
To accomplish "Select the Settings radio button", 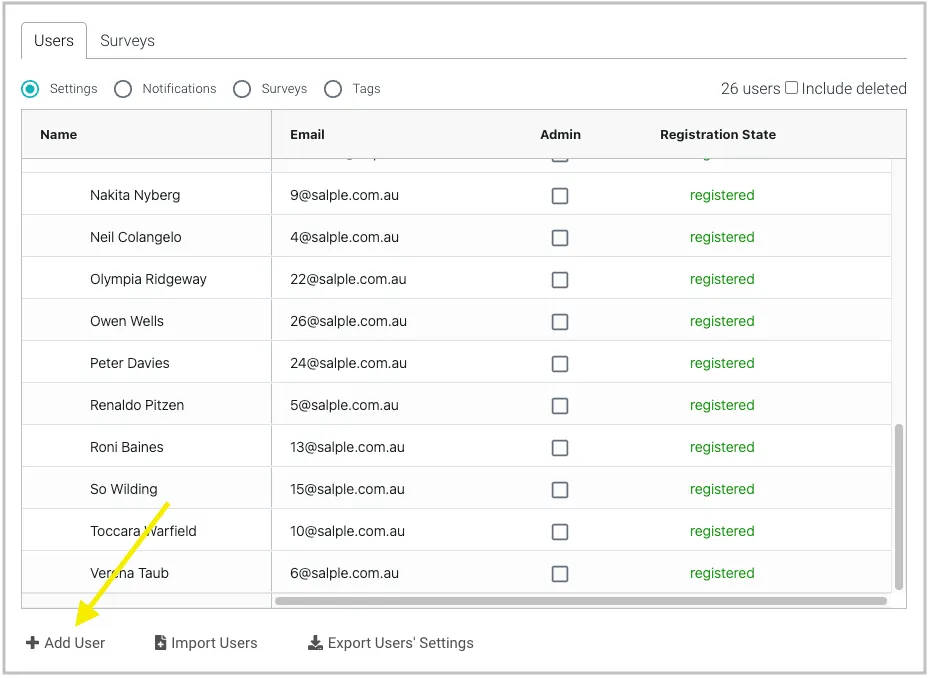I will coord(30,89).
